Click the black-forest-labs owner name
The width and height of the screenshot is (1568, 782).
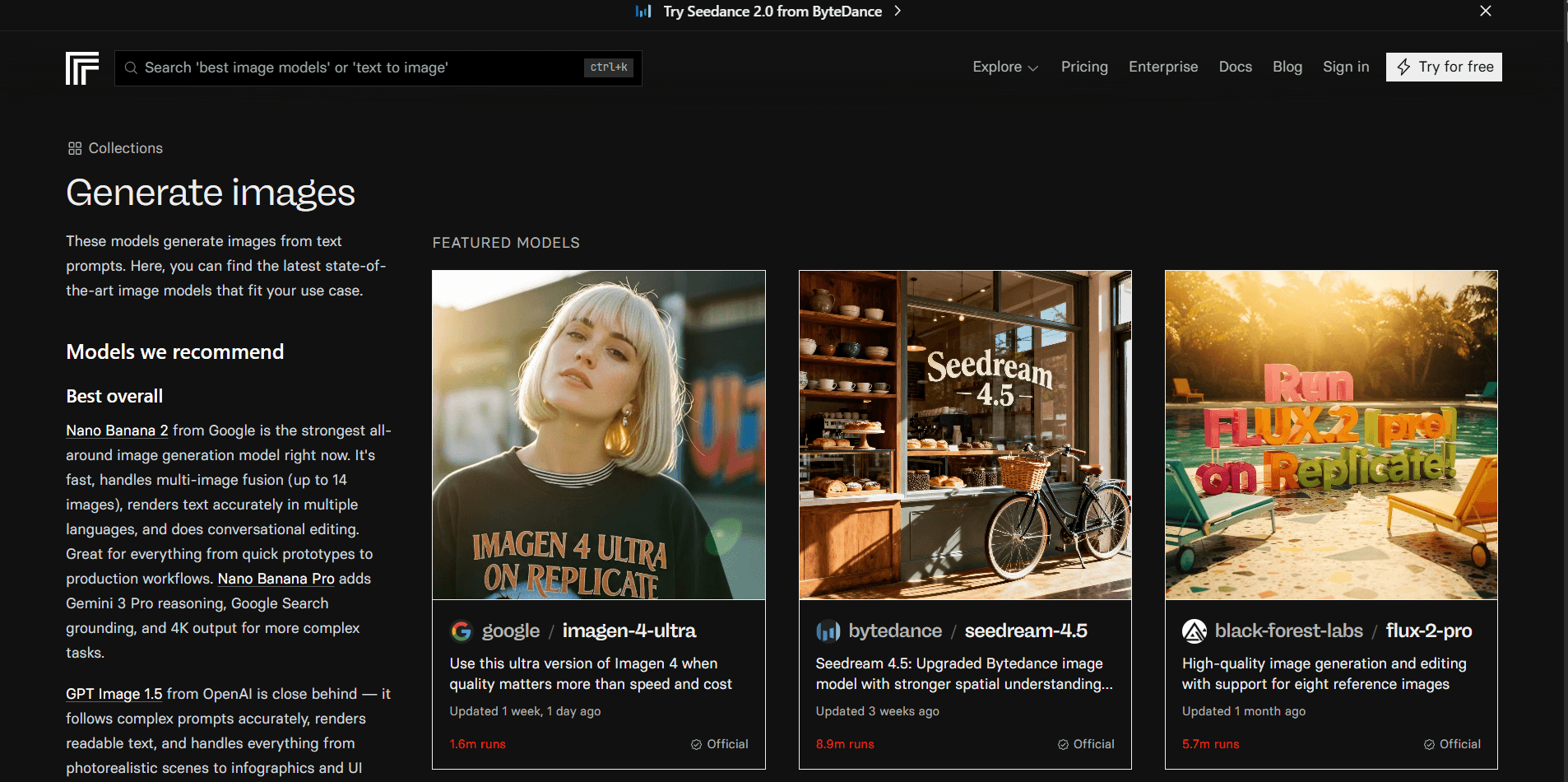point(1289,631)
